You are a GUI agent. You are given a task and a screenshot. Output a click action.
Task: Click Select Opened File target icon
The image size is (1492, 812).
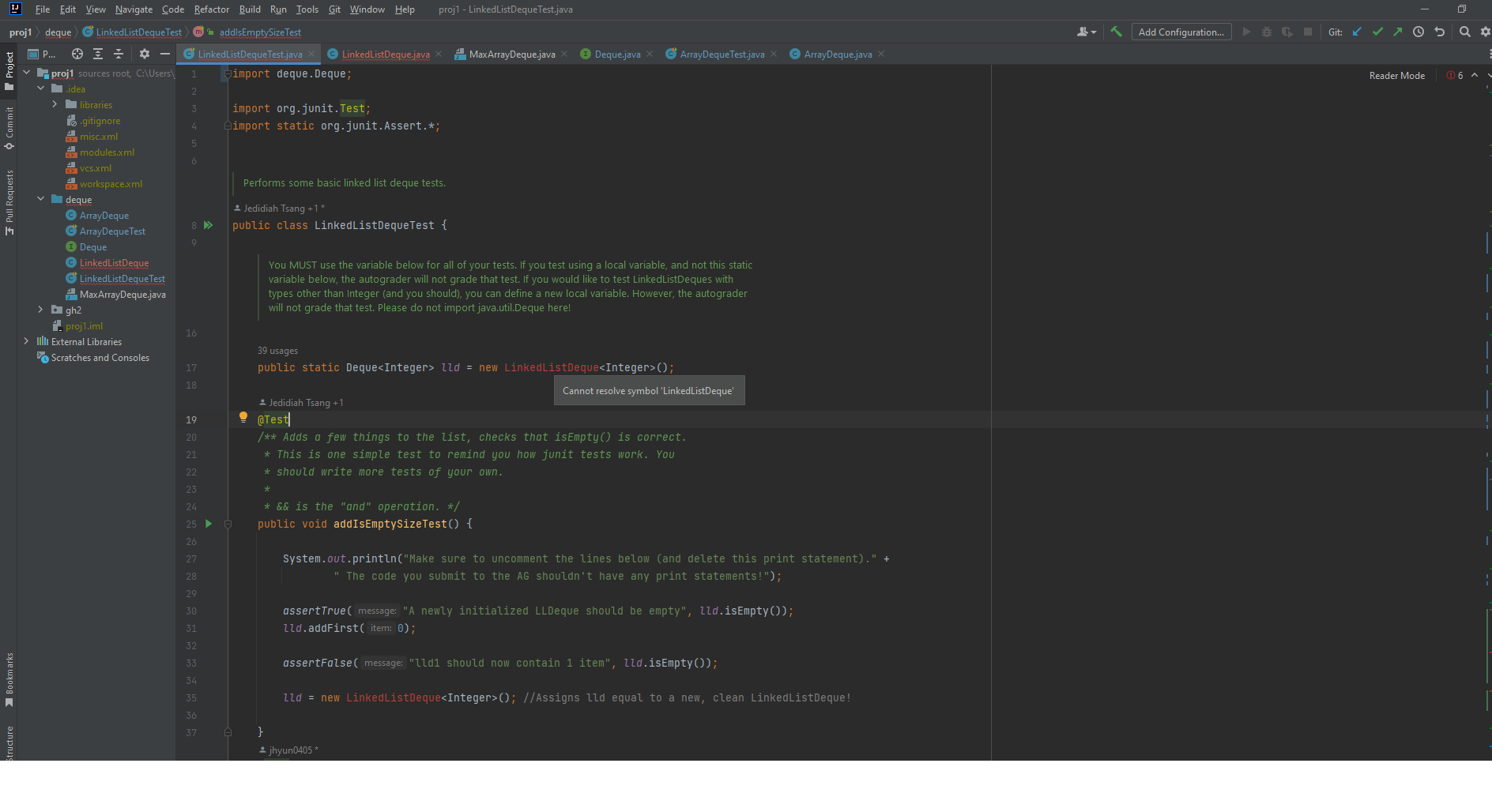(77, 55)
